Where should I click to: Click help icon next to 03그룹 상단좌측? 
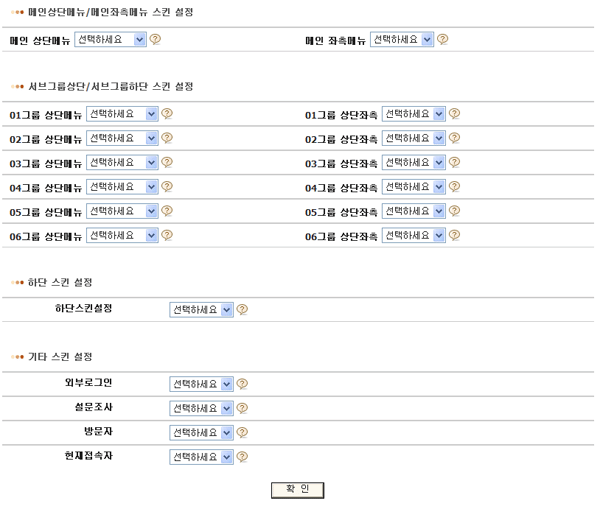[454, 163]
